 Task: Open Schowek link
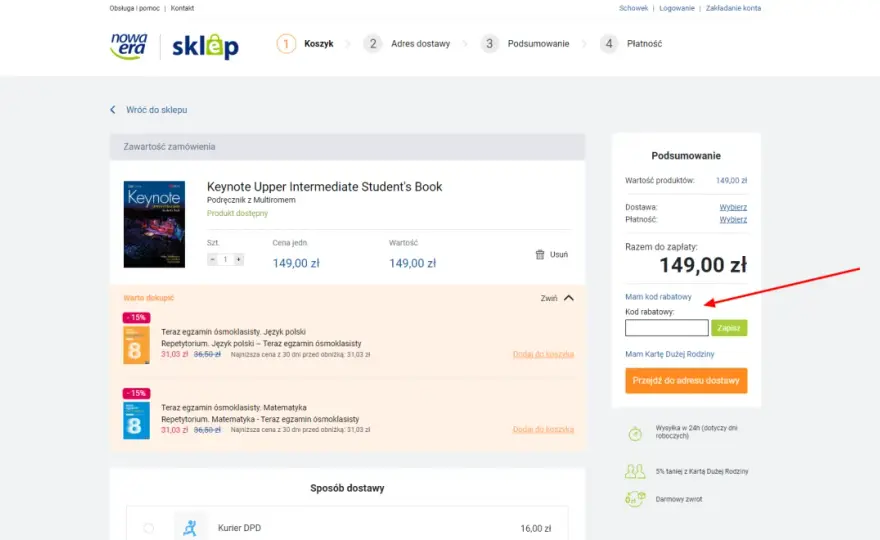[x=634, y=8]
